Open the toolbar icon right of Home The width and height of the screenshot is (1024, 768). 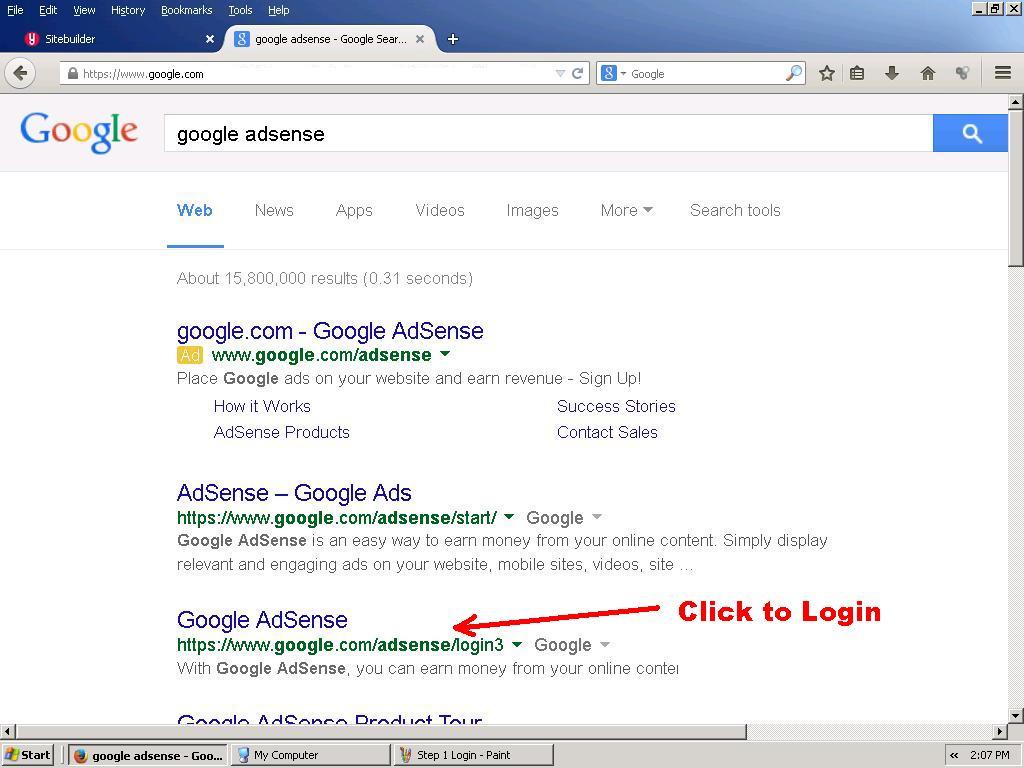962,73
